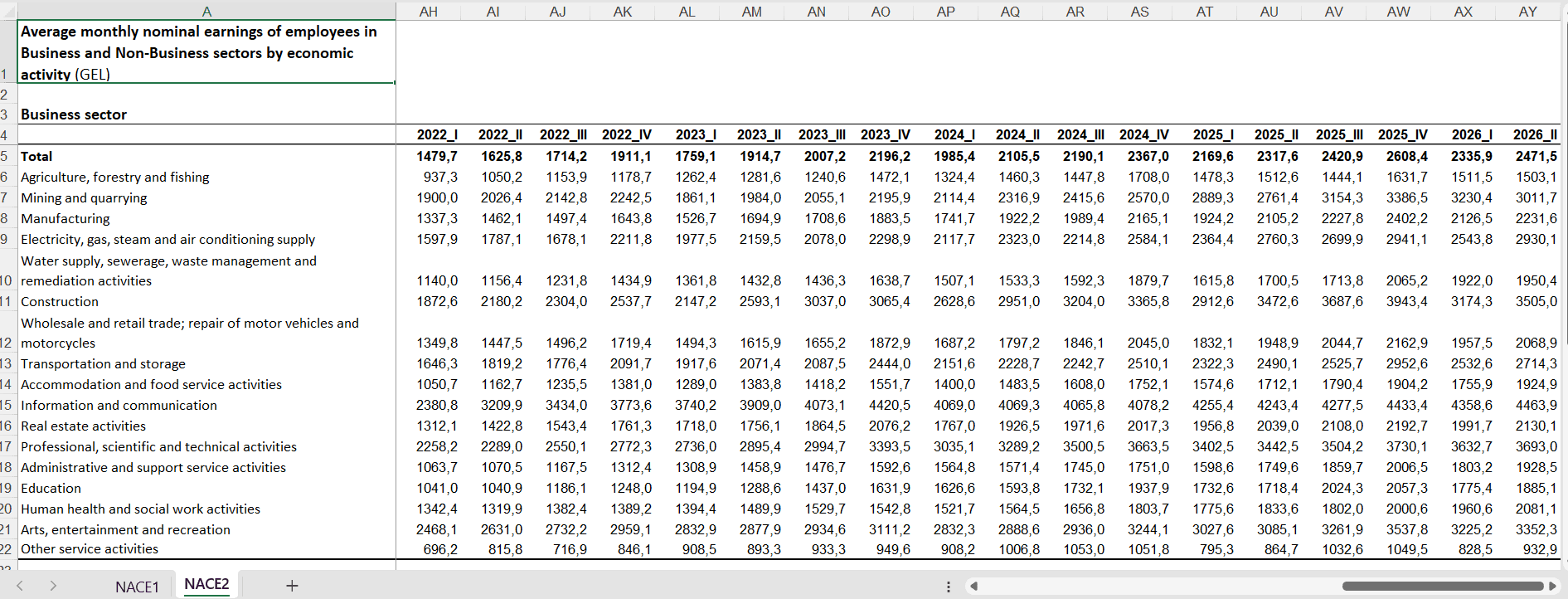
Task: Switch to the NACE1 sheet tab
Action: tap(137, 587)
